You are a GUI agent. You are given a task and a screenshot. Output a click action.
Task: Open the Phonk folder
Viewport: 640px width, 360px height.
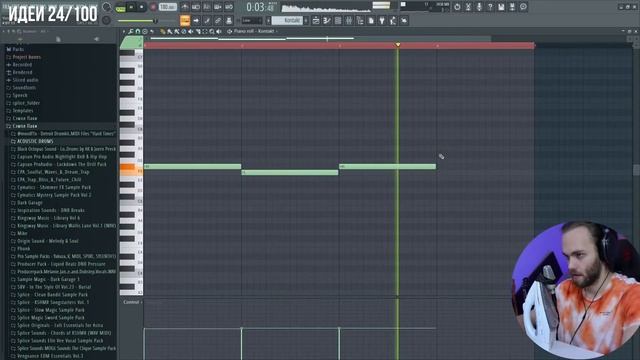click(x=21, y=249)
